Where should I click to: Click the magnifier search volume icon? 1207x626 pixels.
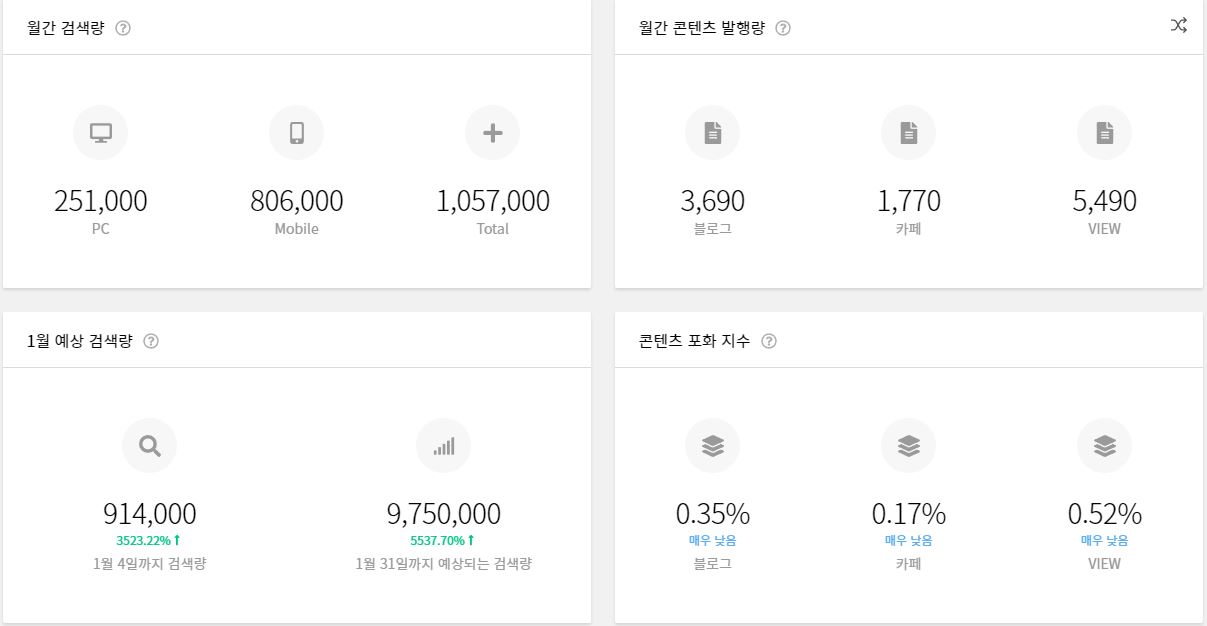click(149, 446)
